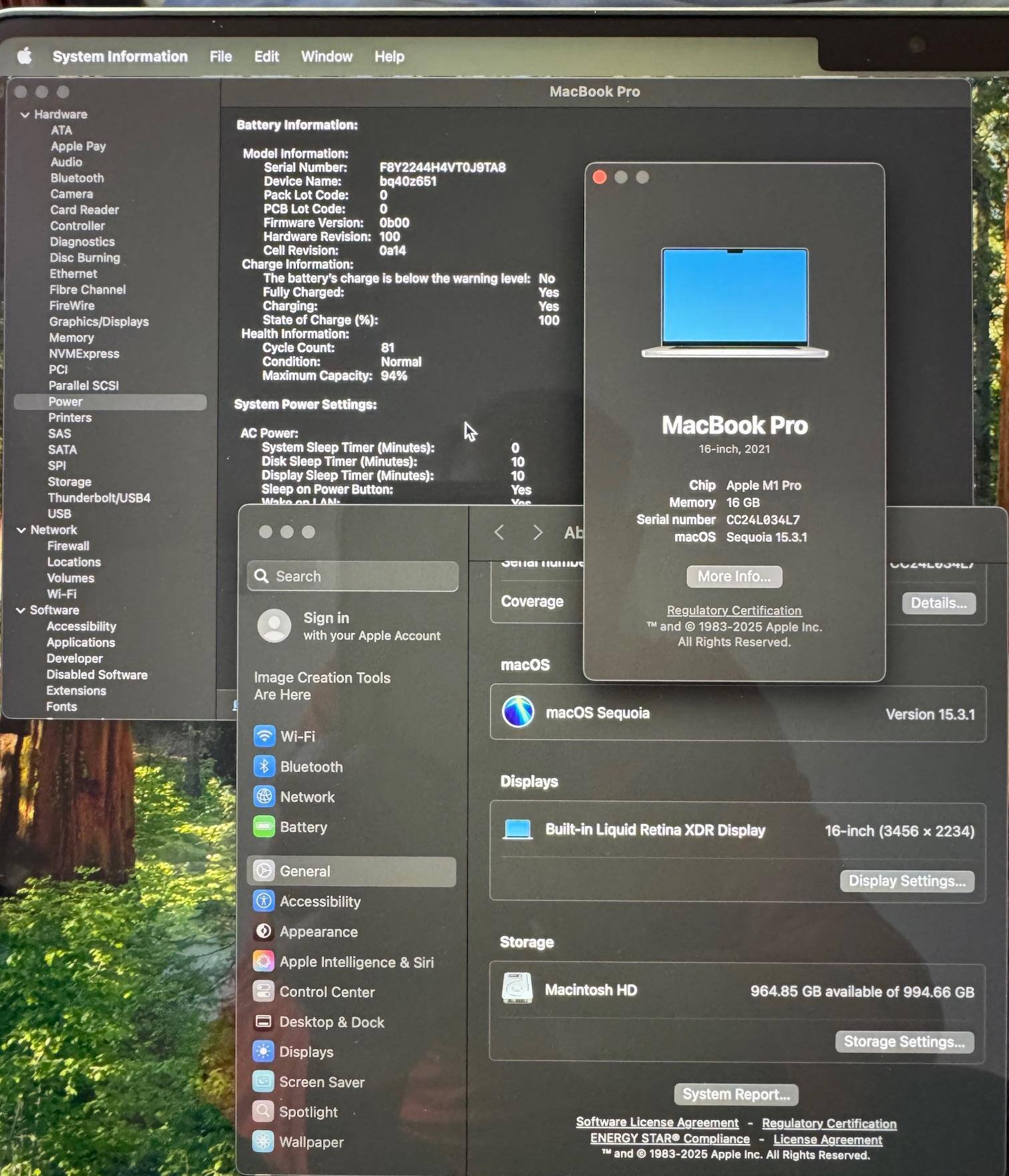
Task: Click the Spotlight magnifier icon
Action: (x=263, y=1112)
